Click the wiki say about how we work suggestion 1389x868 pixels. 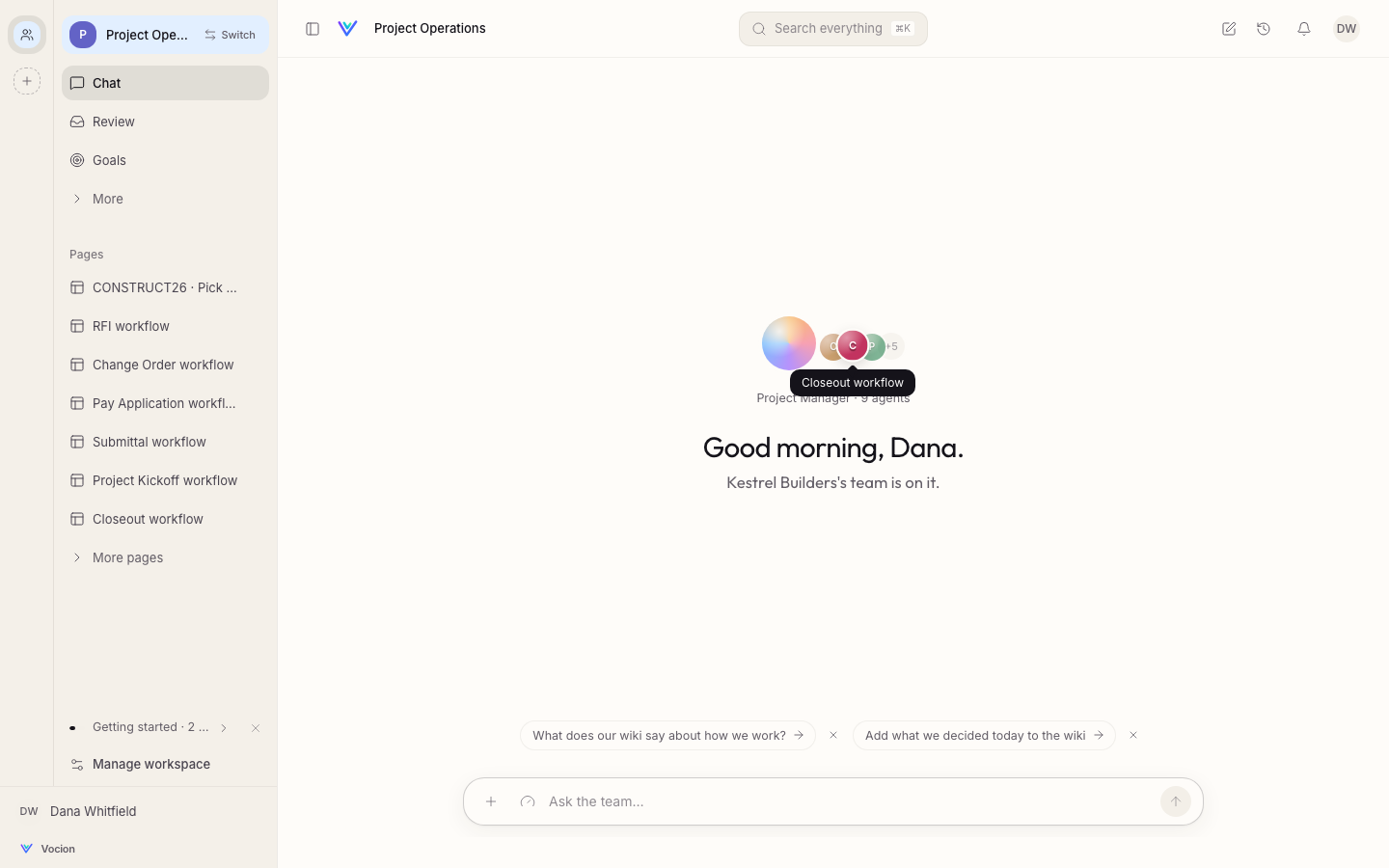tap(667, 735)
